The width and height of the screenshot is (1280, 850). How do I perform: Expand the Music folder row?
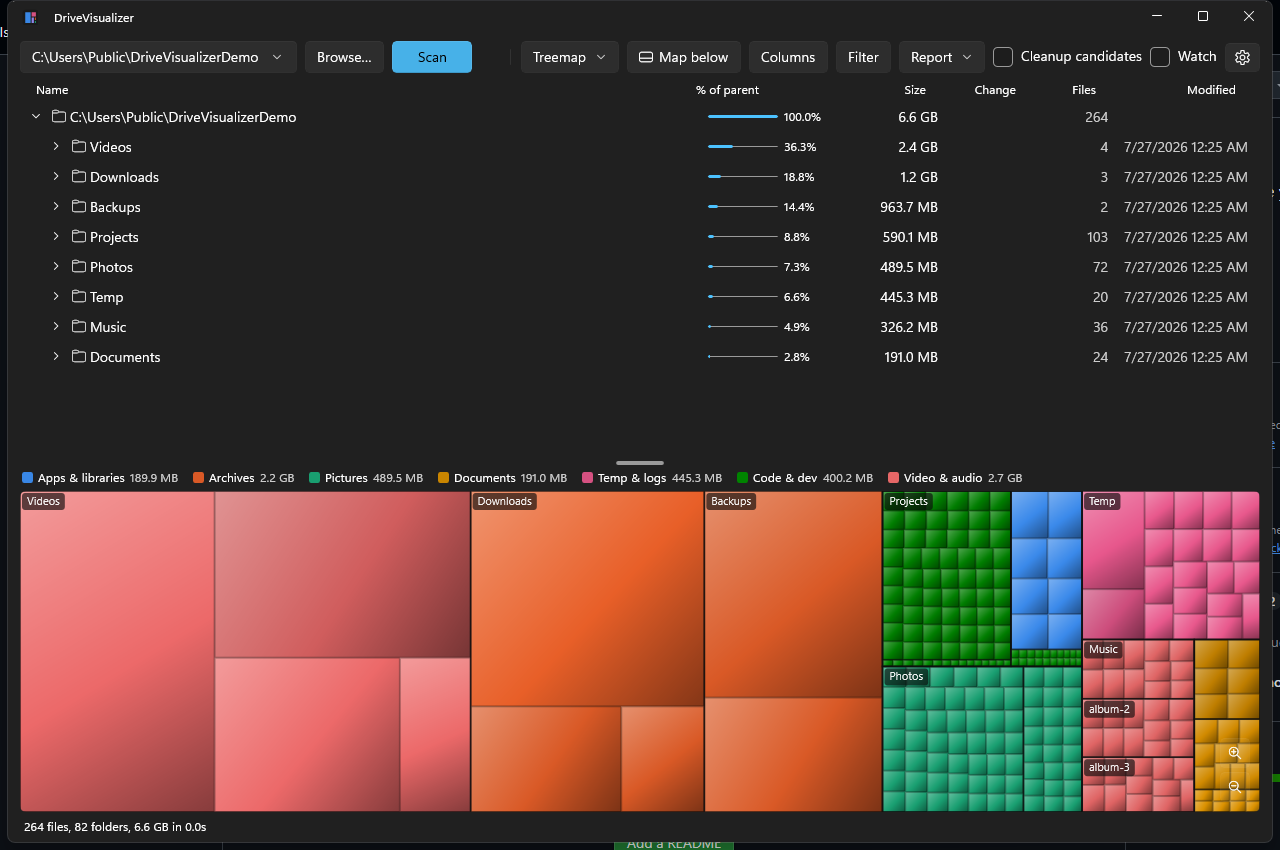pyautogui.click(x=56, y=327)
